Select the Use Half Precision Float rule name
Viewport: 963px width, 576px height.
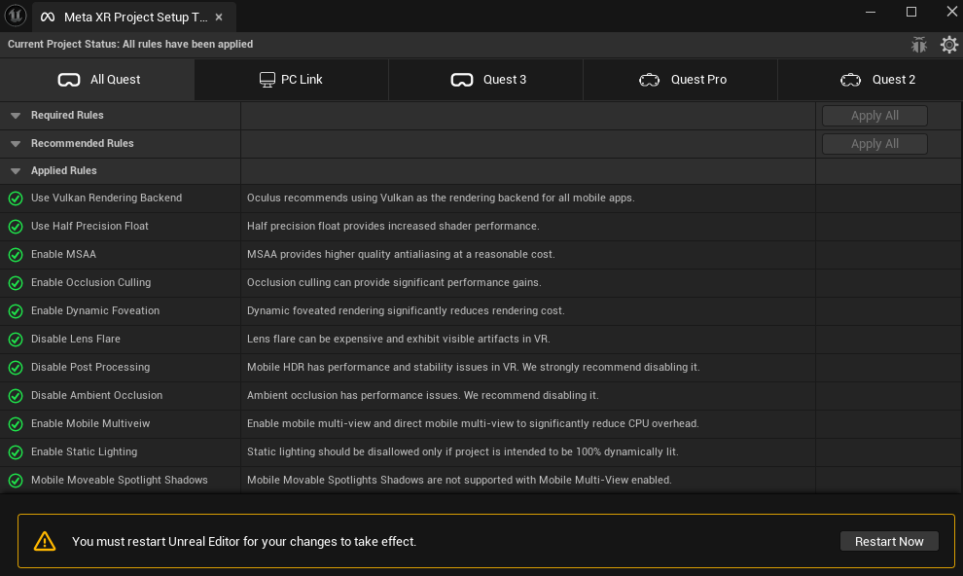coord(90,226)
